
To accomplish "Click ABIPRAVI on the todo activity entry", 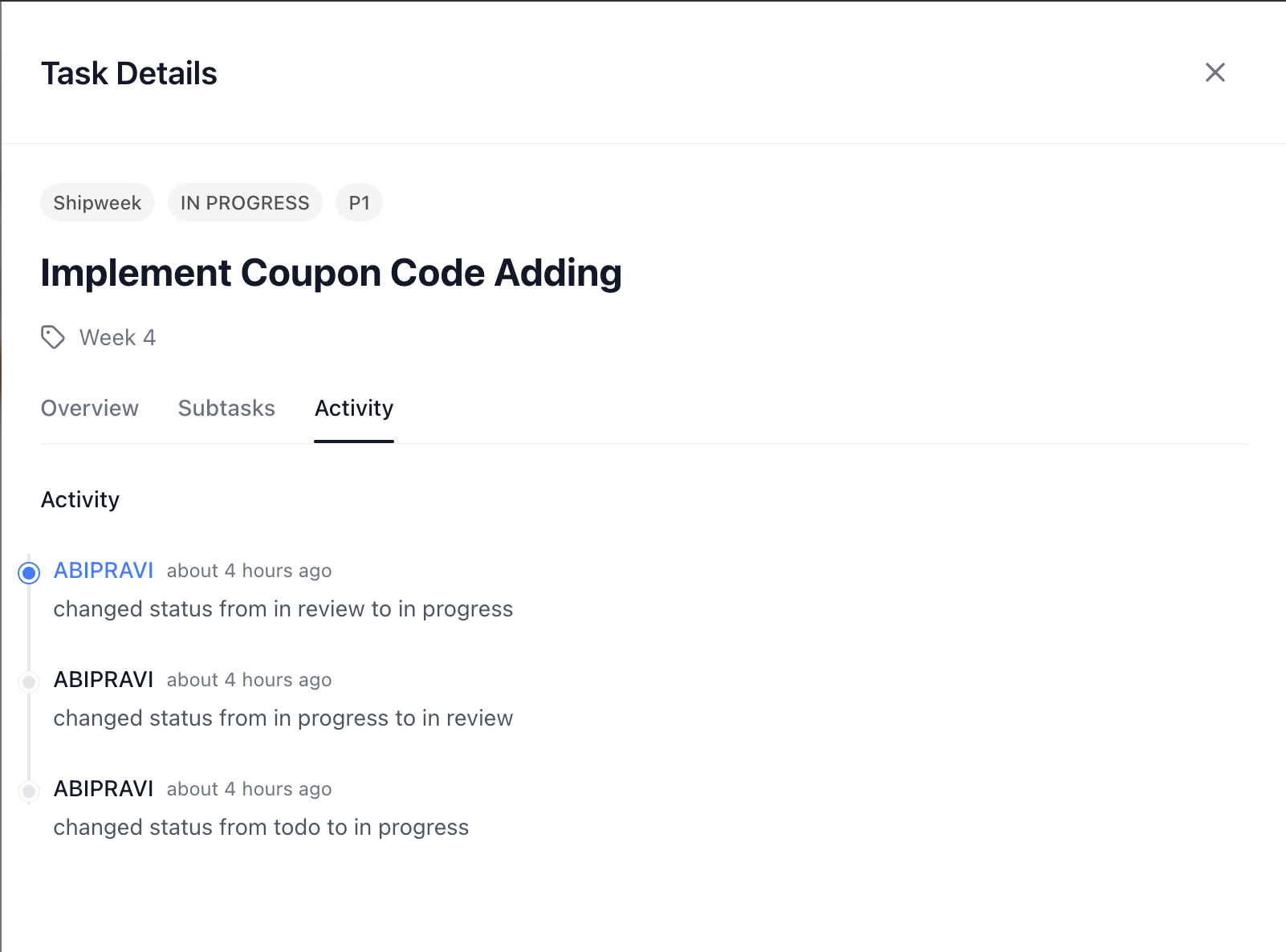I will pos(104,788).
